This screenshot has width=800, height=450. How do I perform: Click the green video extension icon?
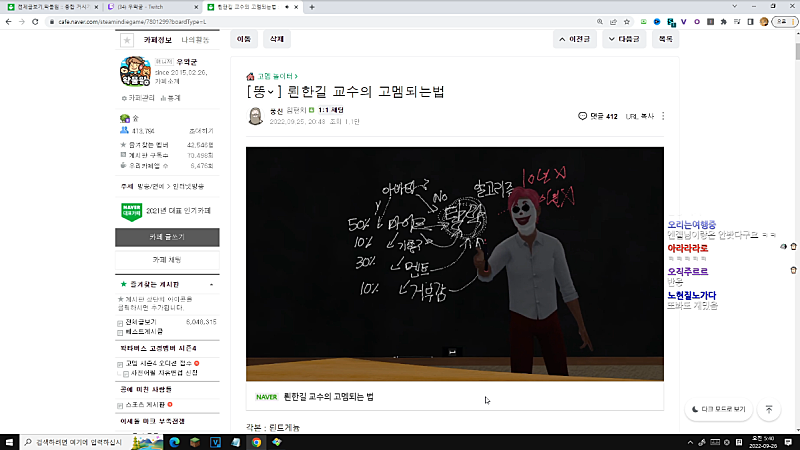click(643, 22)
